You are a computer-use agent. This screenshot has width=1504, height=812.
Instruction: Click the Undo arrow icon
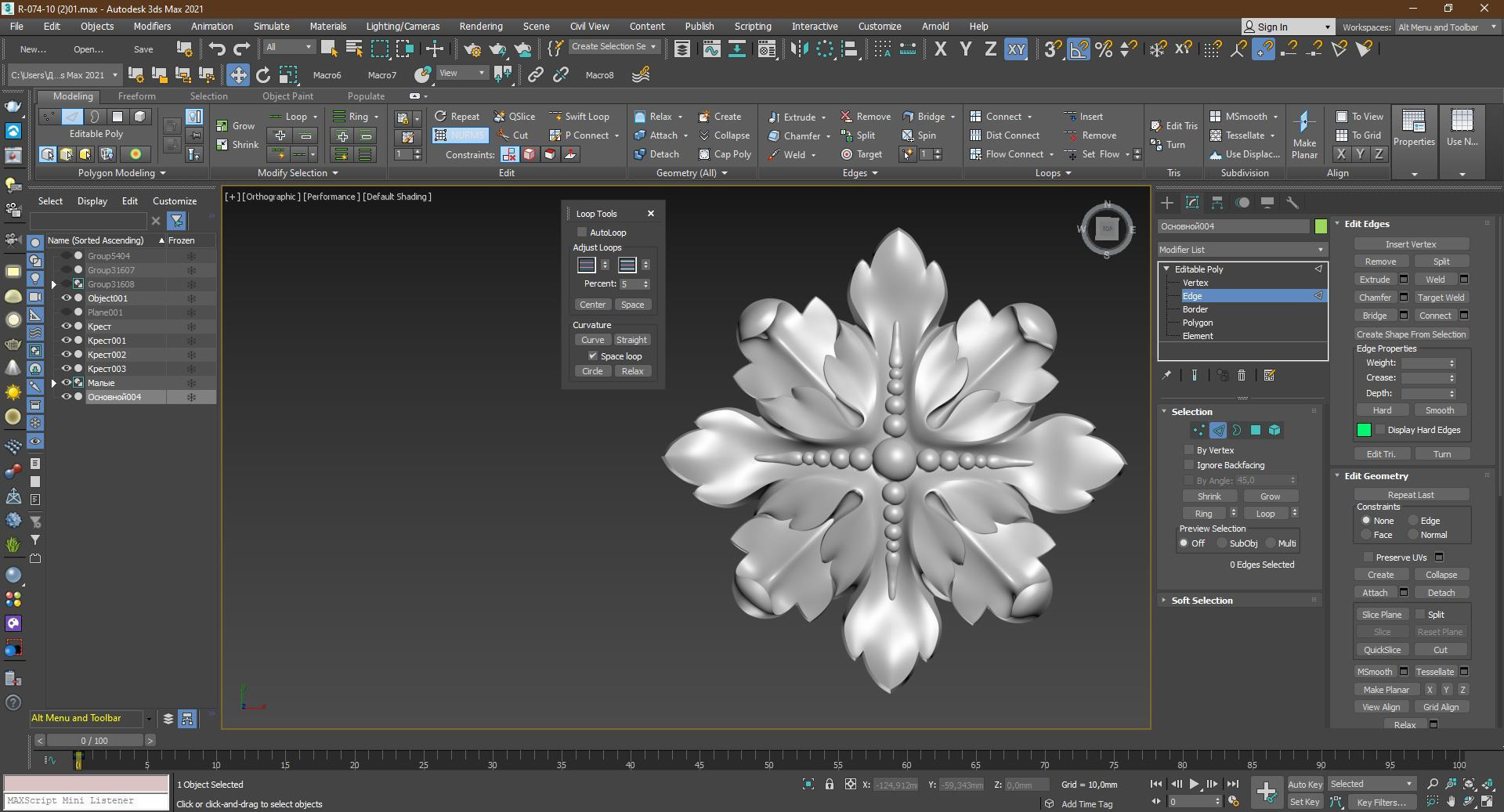(x=217, y=49)
